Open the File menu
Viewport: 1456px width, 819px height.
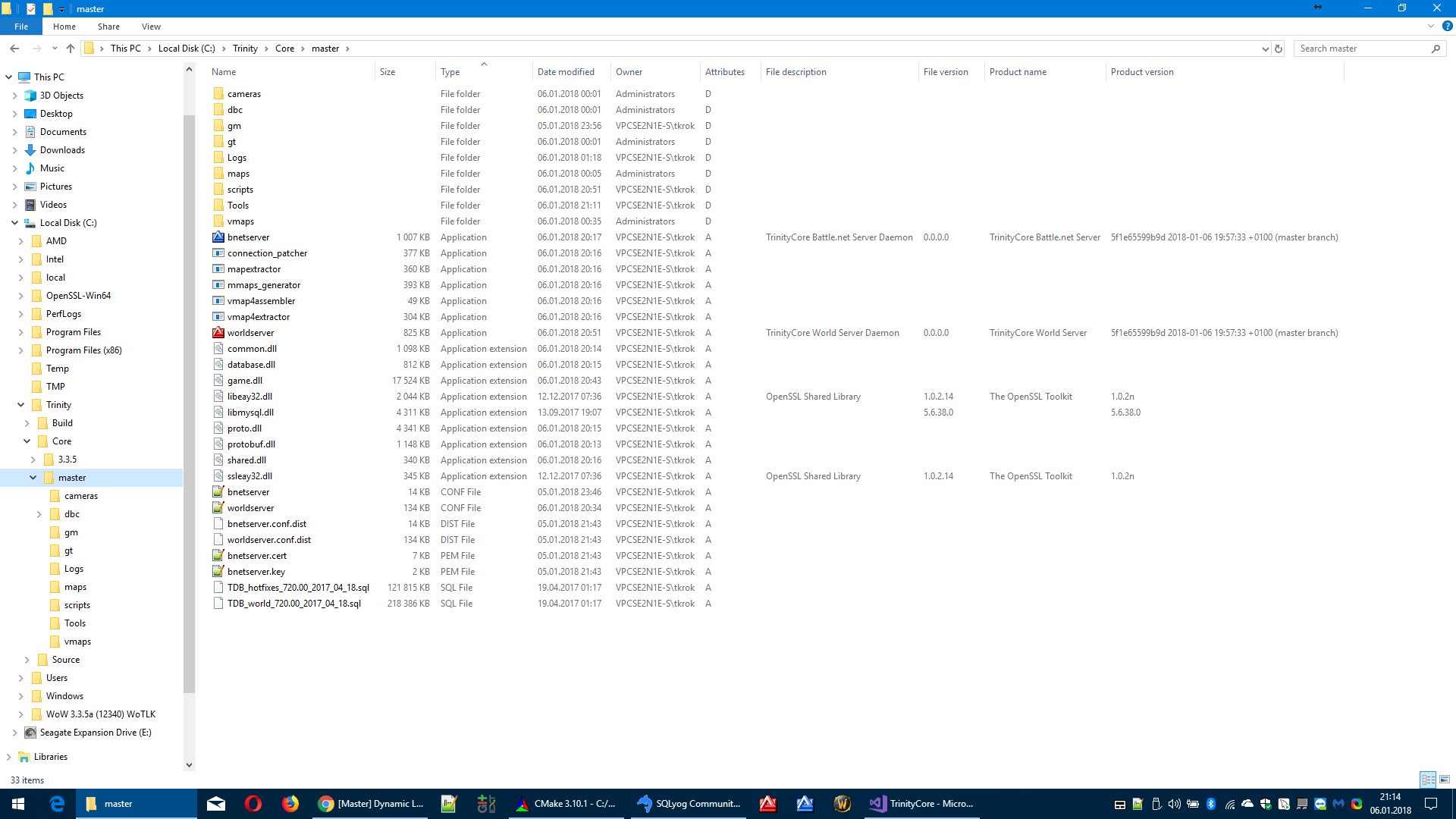(20, 26)
